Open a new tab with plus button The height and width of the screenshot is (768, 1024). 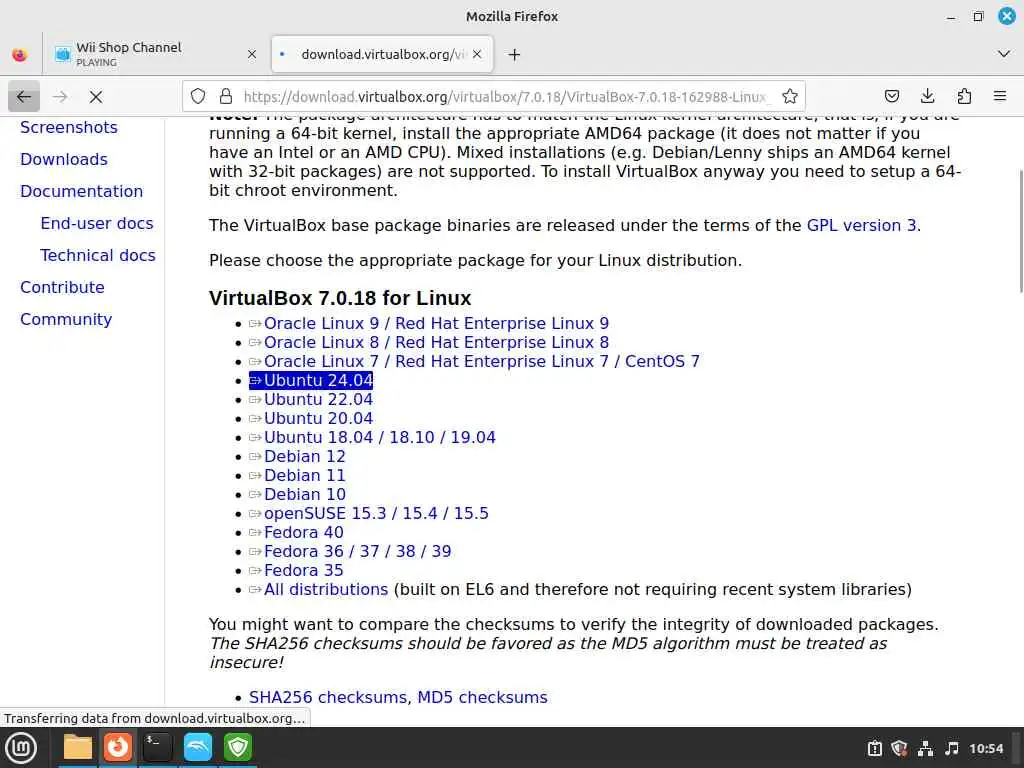(x=515, y=55)
